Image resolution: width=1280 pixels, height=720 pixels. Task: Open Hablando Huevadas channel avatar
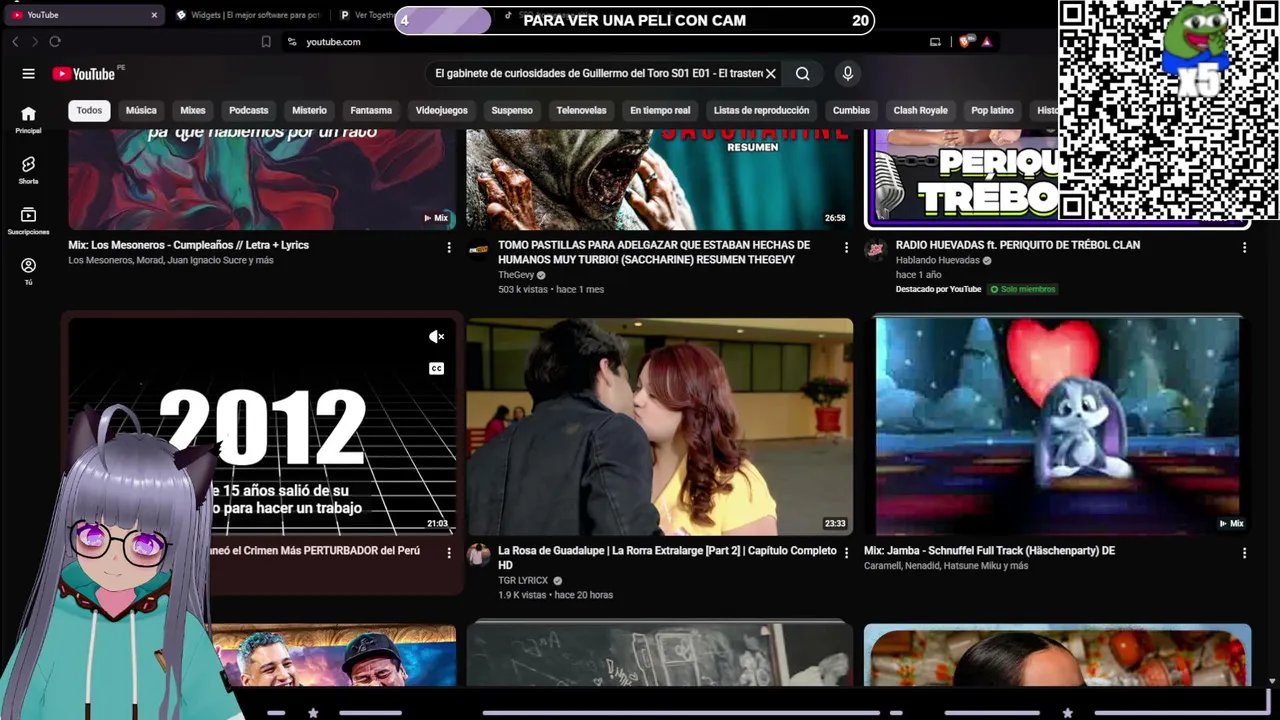tap(876, 249)
